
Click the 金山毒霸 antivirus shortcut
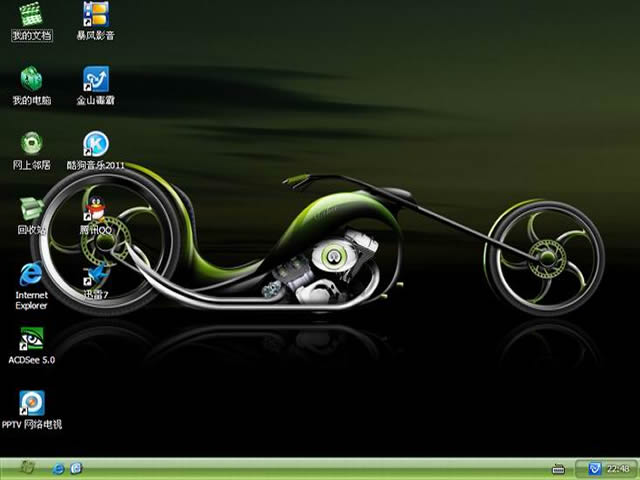[96, 79]
